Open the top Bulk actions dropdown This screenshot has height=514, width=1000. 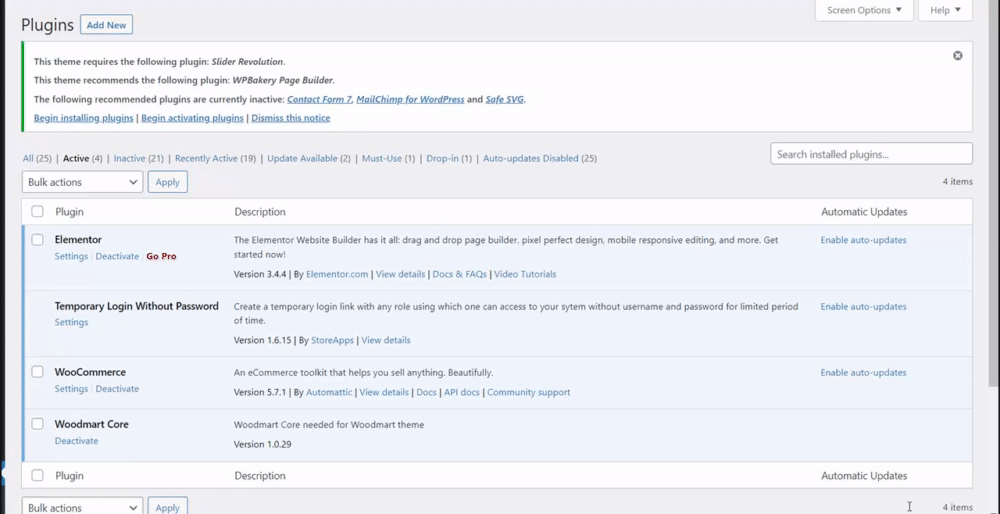(x=82, y=182)
